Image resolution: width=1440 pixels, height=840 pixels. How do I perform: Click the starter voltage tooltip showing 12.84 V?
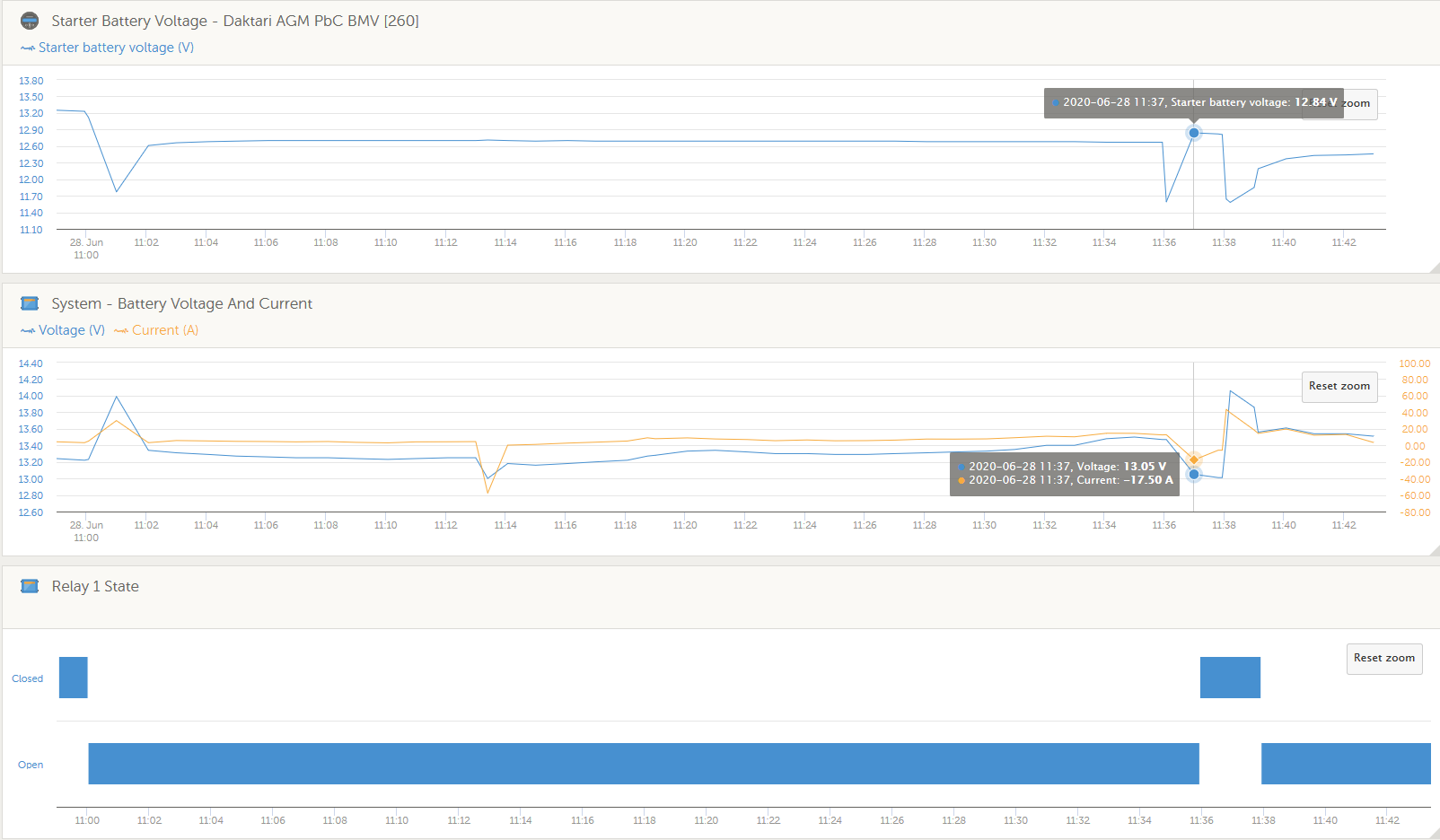pyautogui.click(x=1194, y=102)
